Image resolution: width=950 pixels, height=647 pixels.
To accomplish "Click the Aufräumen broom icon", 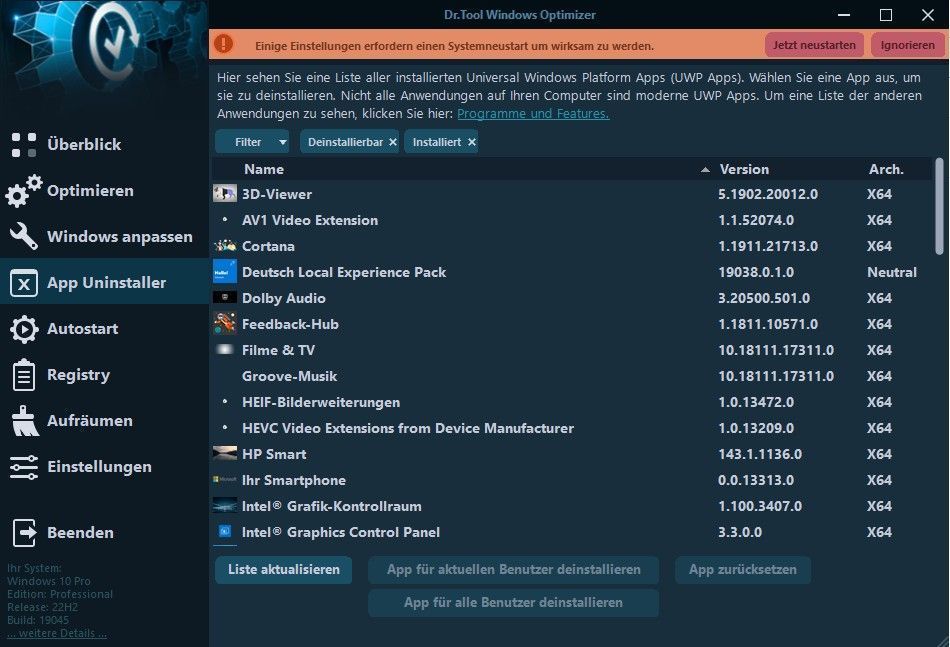I will (x=24, y=421).
